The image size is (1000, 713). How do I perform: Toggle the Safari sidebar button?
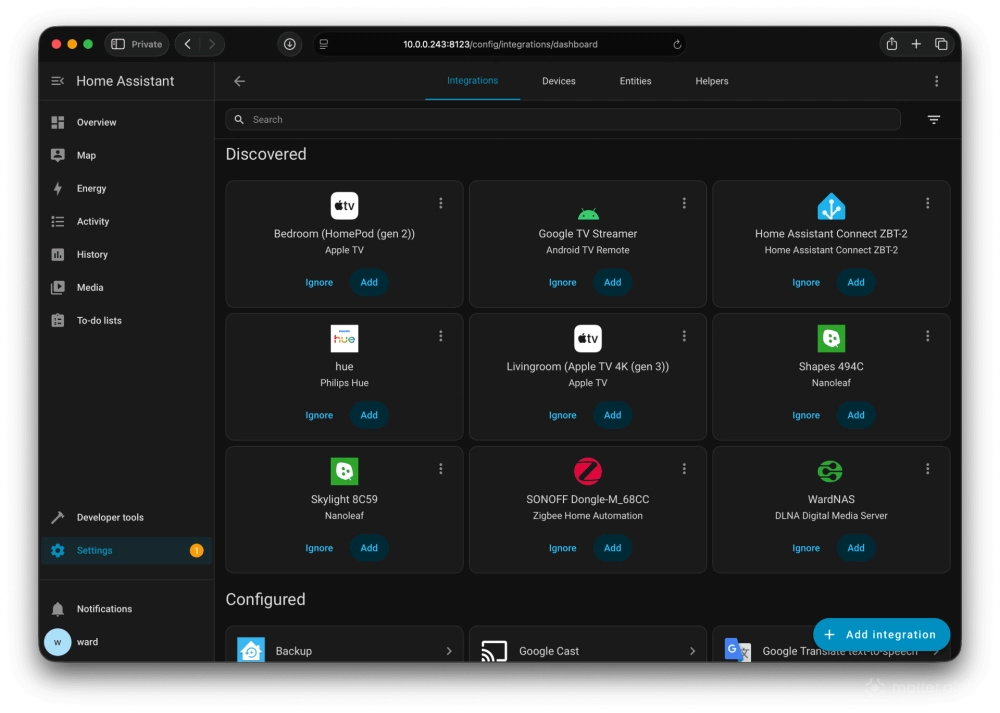[x=118, y=44]
